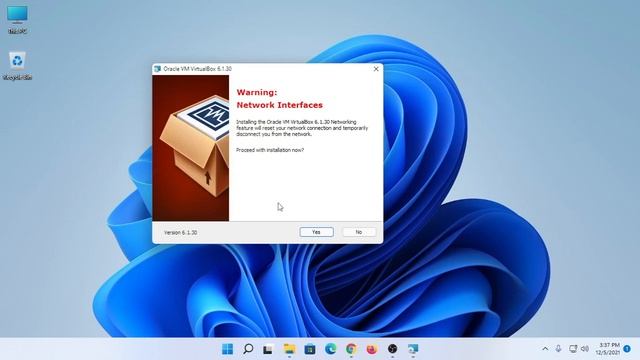Open the notification count badge
Viewport: 640px width, 360px height.
[x=627, y=349]
